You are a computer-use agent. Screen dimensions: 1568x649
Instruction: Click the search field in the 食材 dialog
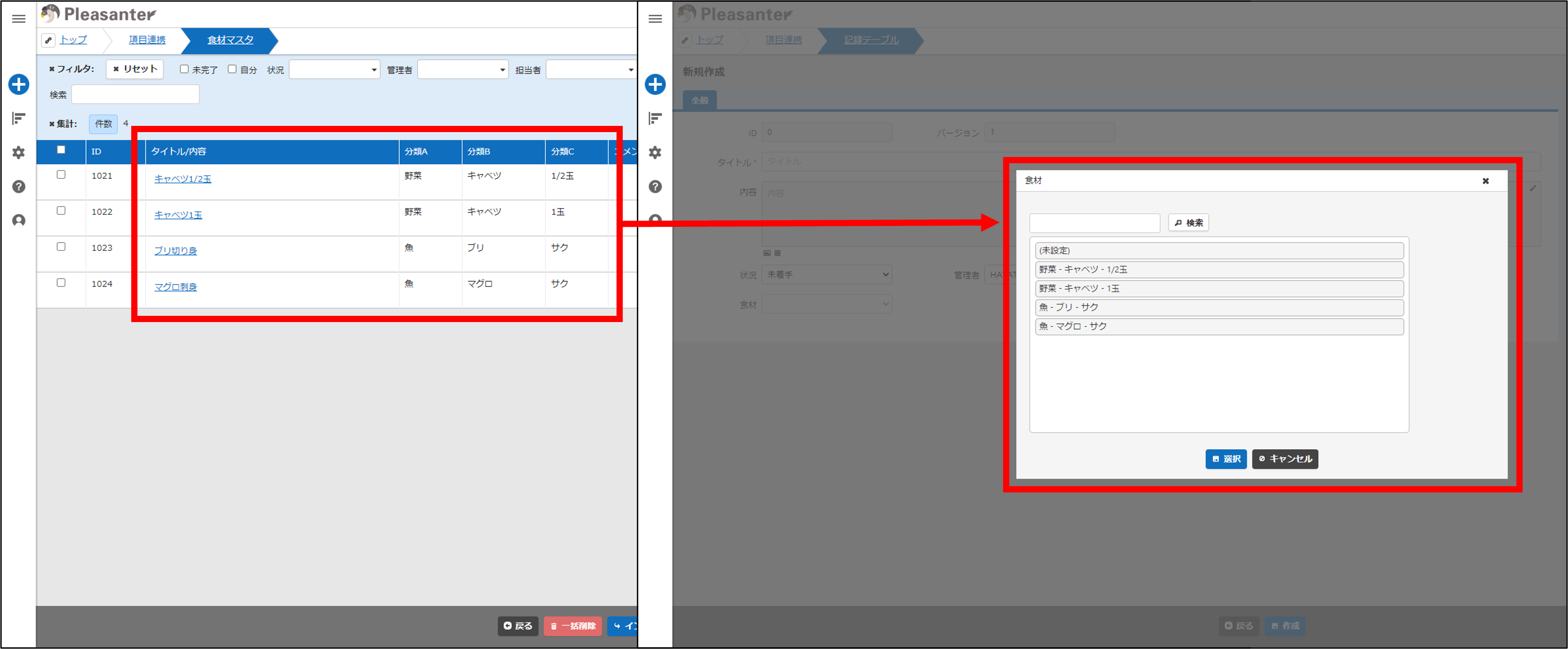point(1094,223)
